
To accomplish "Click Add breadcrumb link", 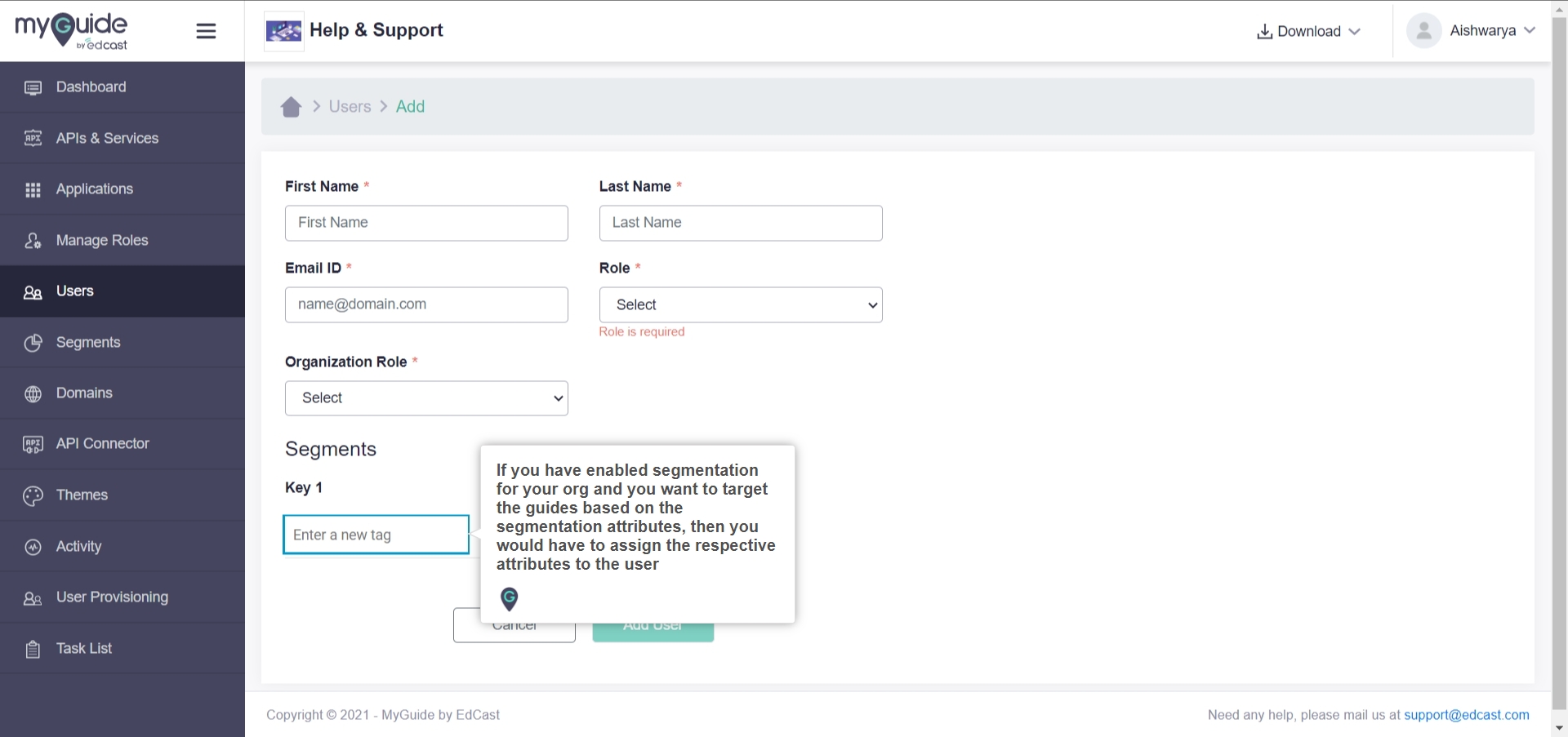I will [x=410, y=107].
